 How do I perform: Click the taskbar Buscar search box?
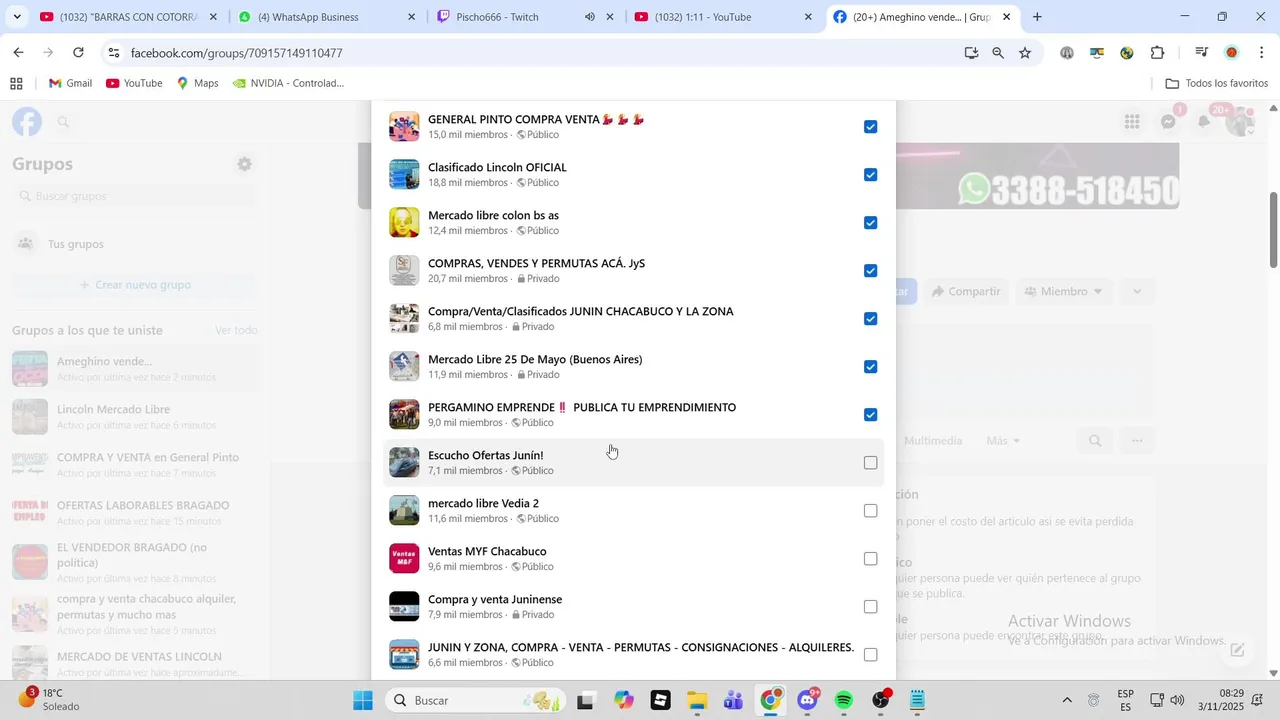[x=474, y=700]
